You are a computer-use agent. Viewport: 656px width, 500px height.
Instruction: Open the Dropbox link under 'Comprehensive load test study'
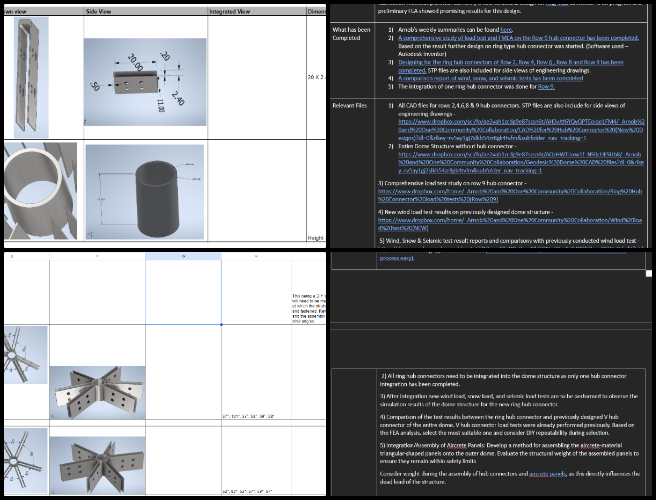click(x=510, y=195)
